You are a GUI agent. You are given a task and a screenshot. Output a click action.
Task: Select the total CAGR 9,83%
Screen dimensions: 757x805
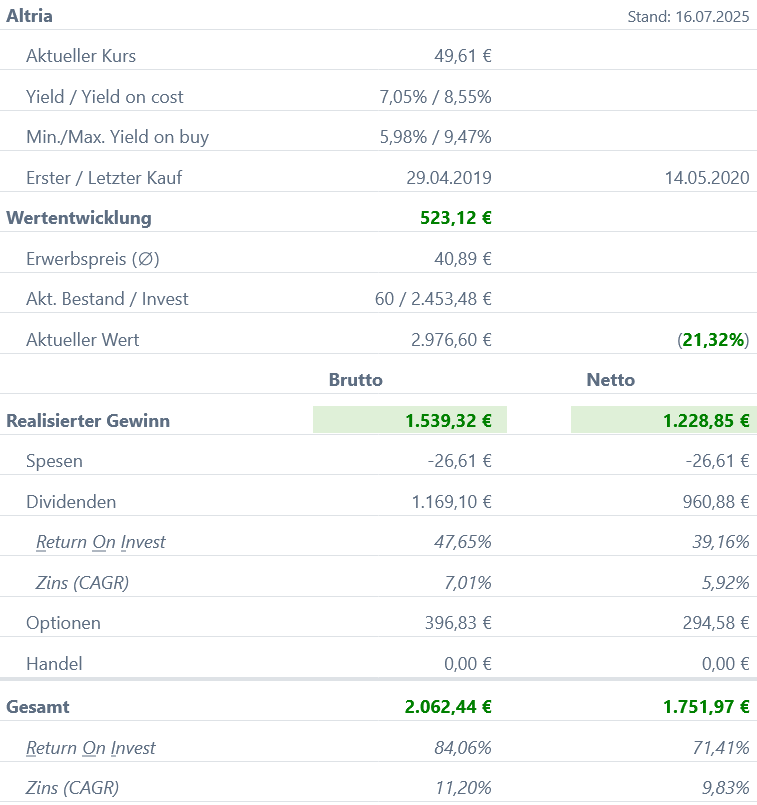pyautogui.click(x=726, y=788)
